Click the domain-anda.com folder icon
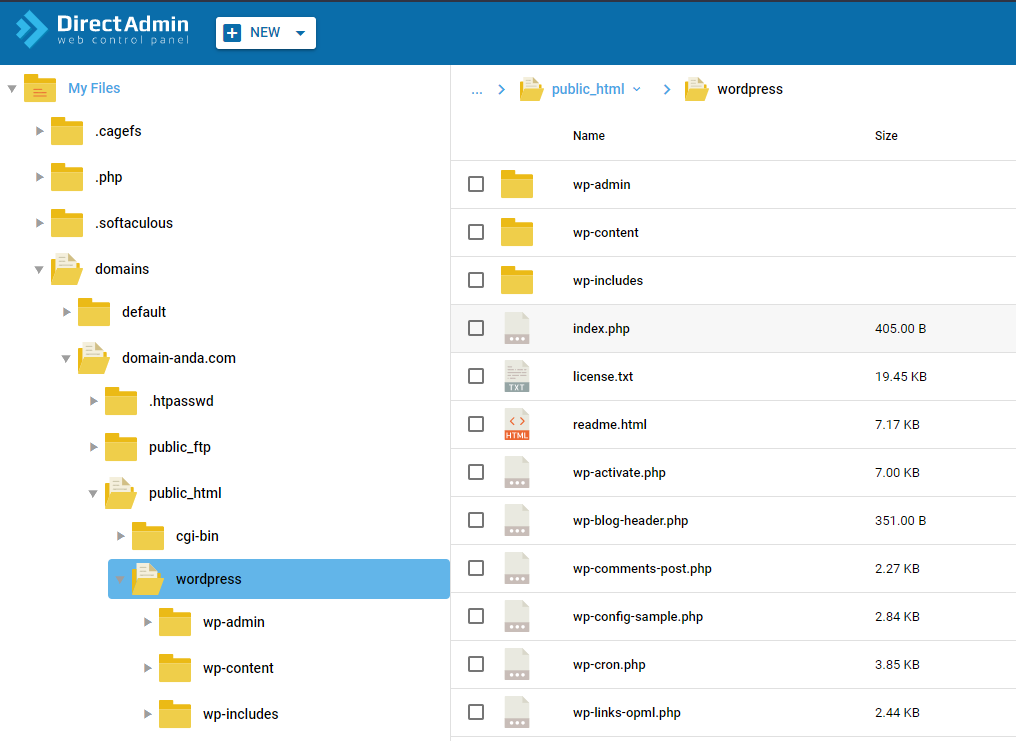 (x=94, y=358)
